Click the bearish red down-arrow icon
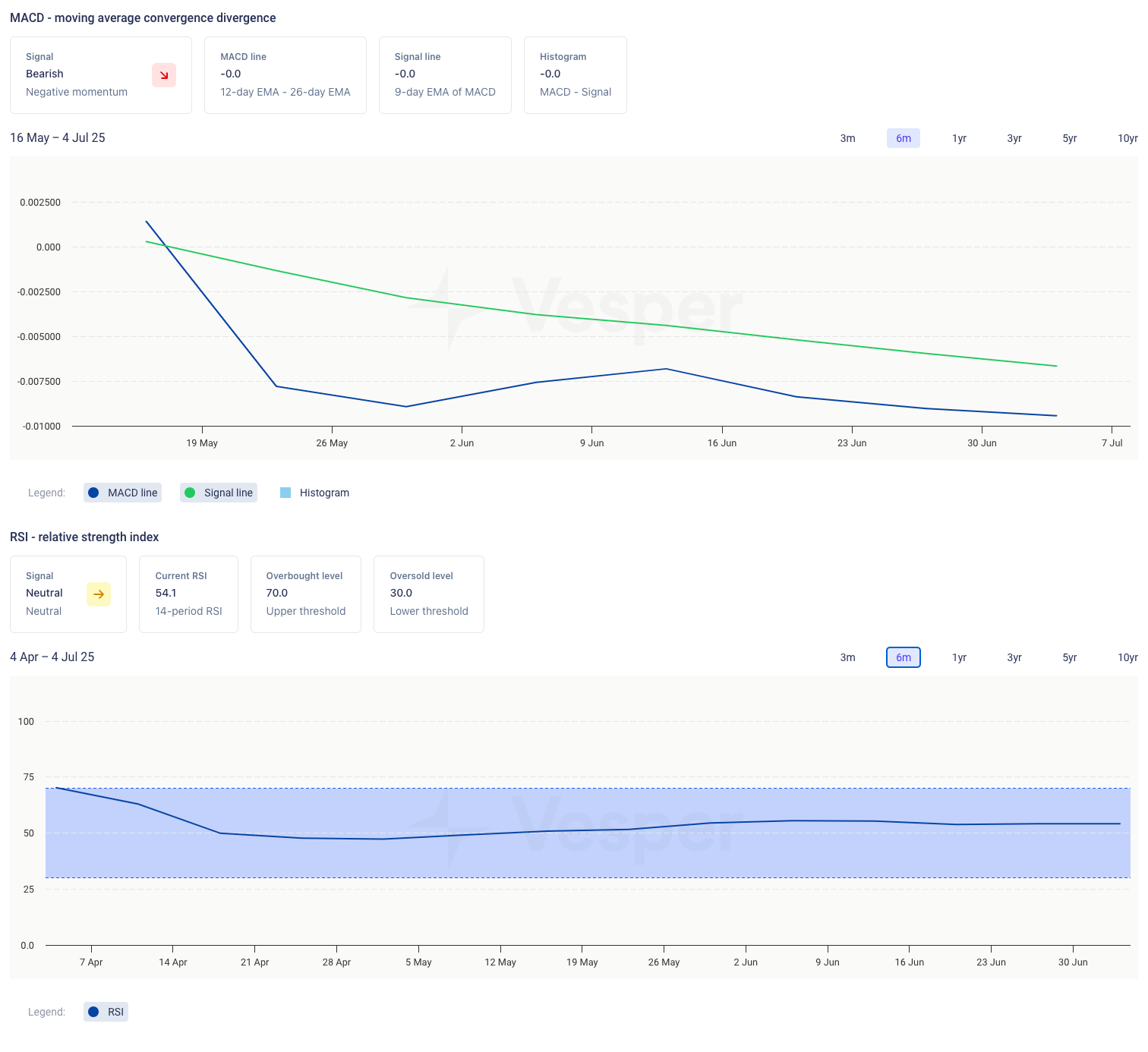The width and height of the screenshot is (1148, 1052). click(164, 75)
